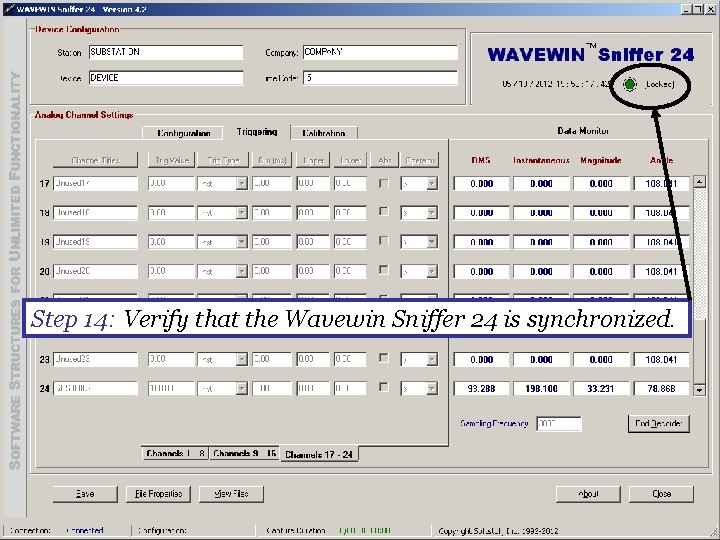The image size is (720, 540).
Task: Tick the Abs checkbox for channel 23
Action: tap(383, 358)
